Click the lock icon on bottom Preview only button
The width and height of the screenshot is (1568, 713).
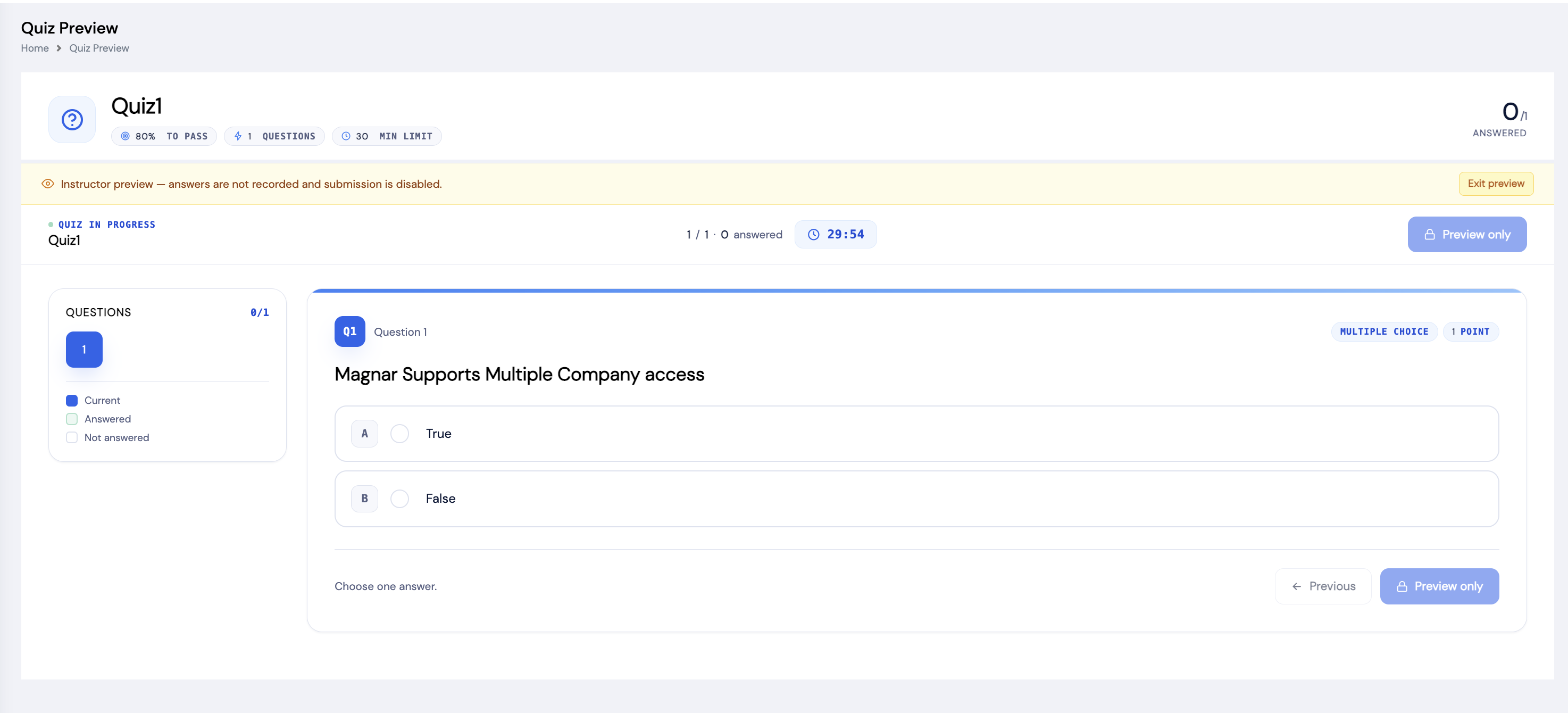1402,586
